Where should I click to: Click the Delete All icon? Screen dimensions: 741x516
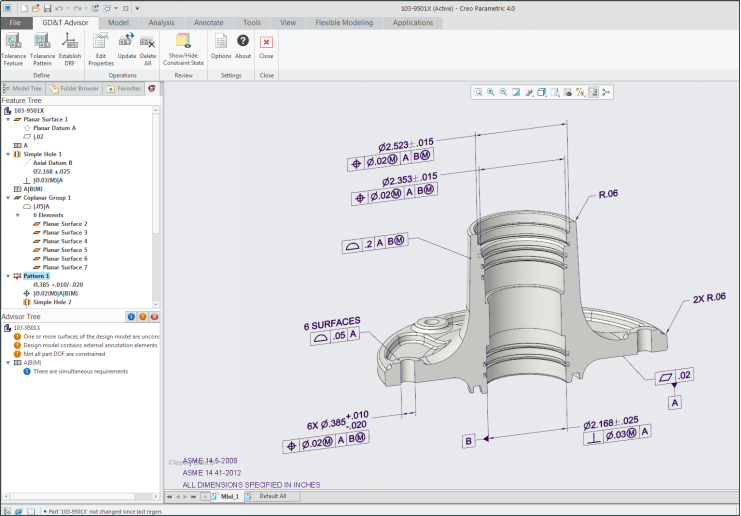coord(147,49)
